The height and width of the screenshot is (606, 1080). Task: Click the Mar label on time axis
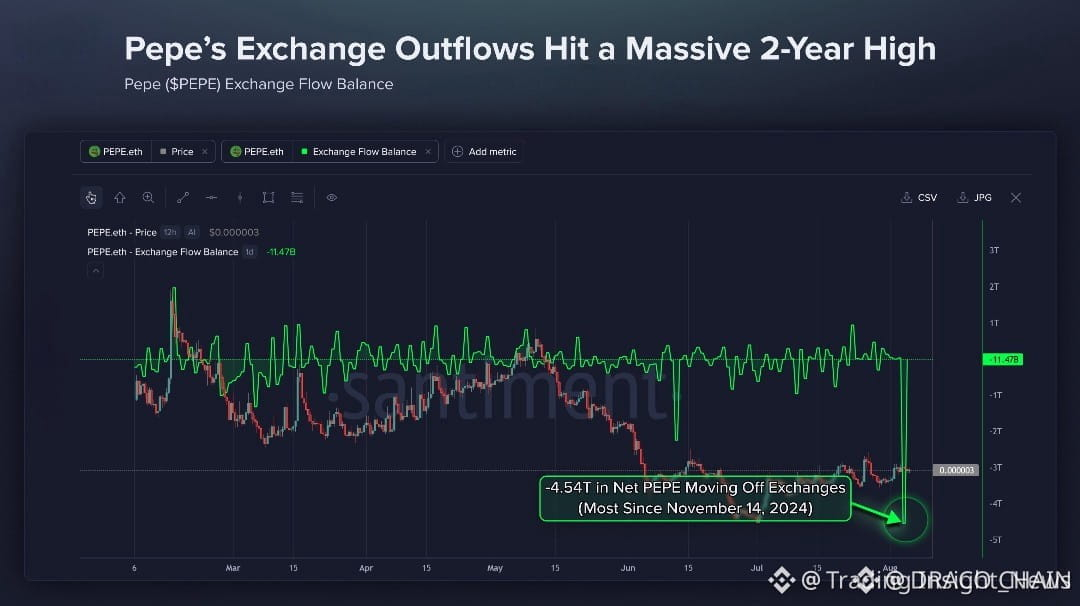[233, 568]
